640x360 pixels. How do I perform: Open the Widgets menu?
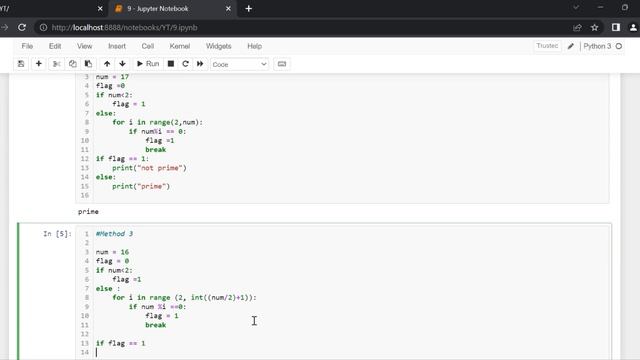pos(218,46)
